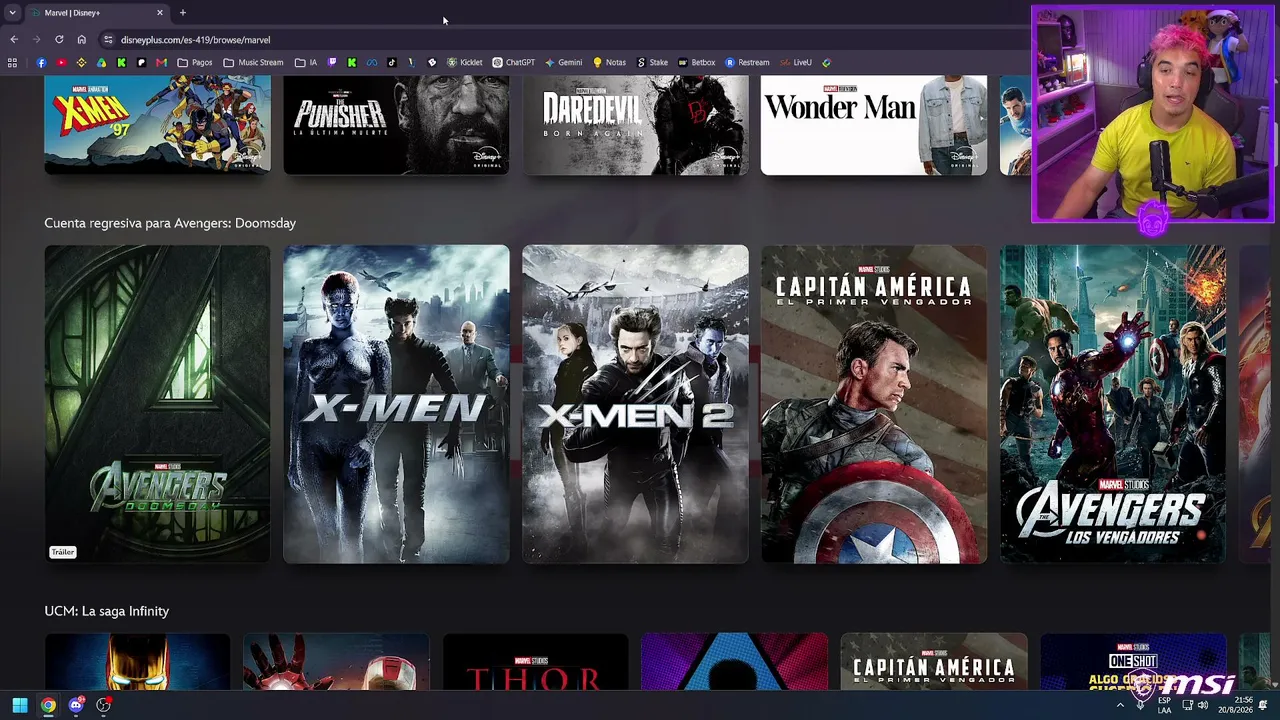Open the Facebook bookmark
The width and height of the screenshot is (1280, 720).
(x=41, y=62)
